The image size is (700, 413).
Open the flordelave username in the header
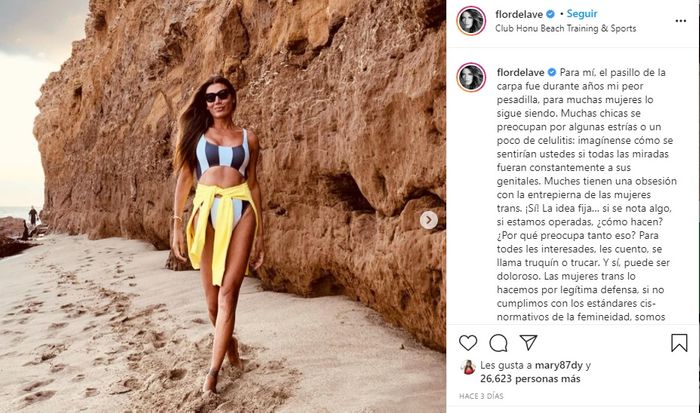click(x=519, y=14)
